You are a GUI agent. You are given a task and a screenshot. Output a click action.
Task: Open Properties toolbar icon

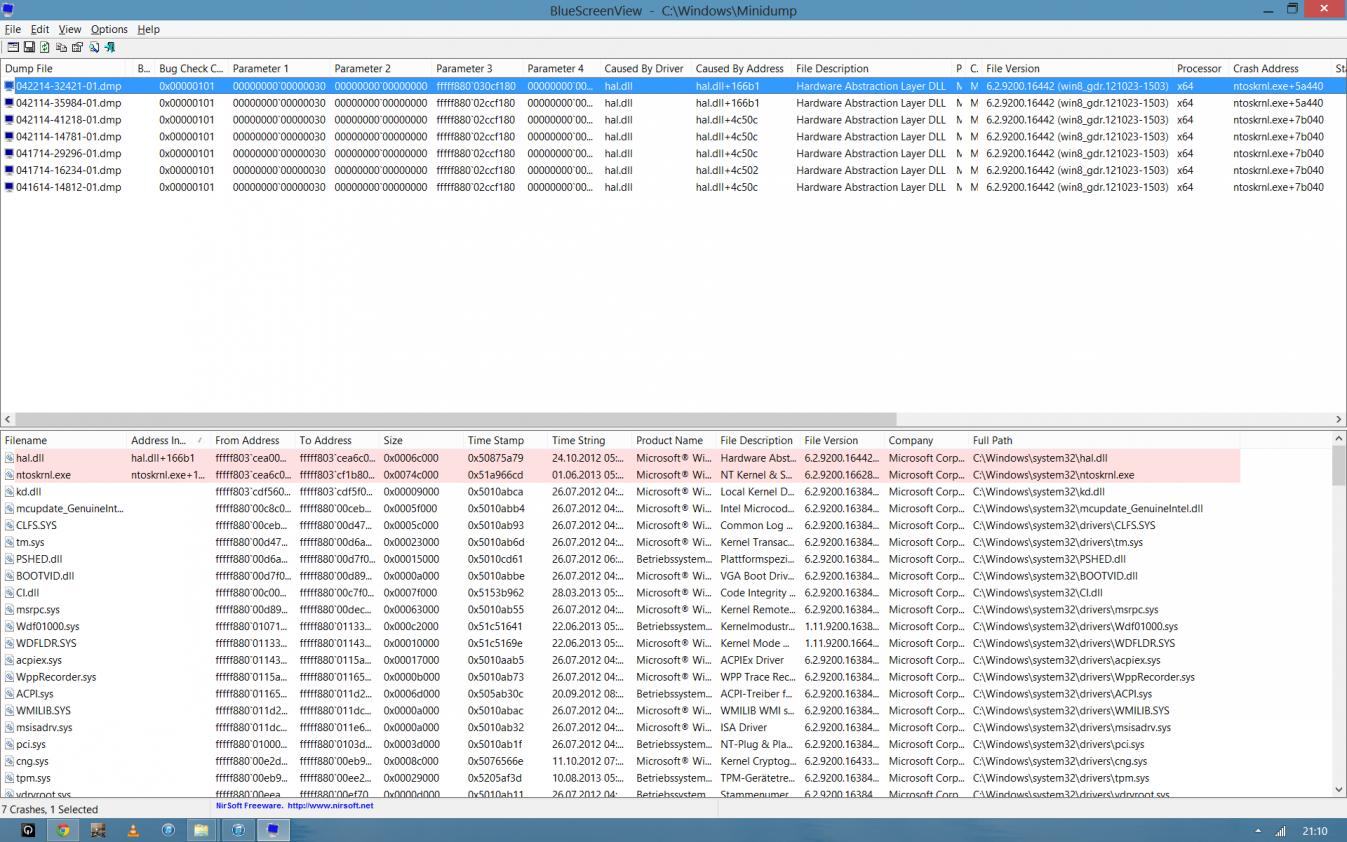click(x=77, y=47)
